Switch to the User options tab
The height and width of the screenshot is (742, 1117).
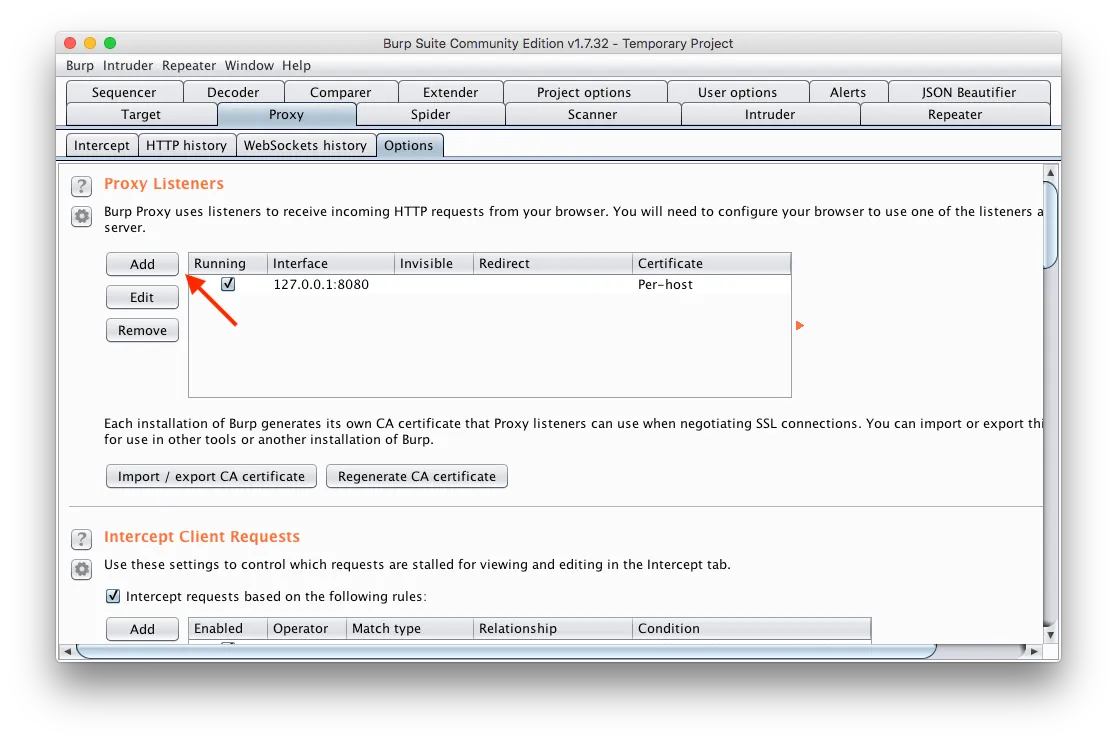click(737, 92)
